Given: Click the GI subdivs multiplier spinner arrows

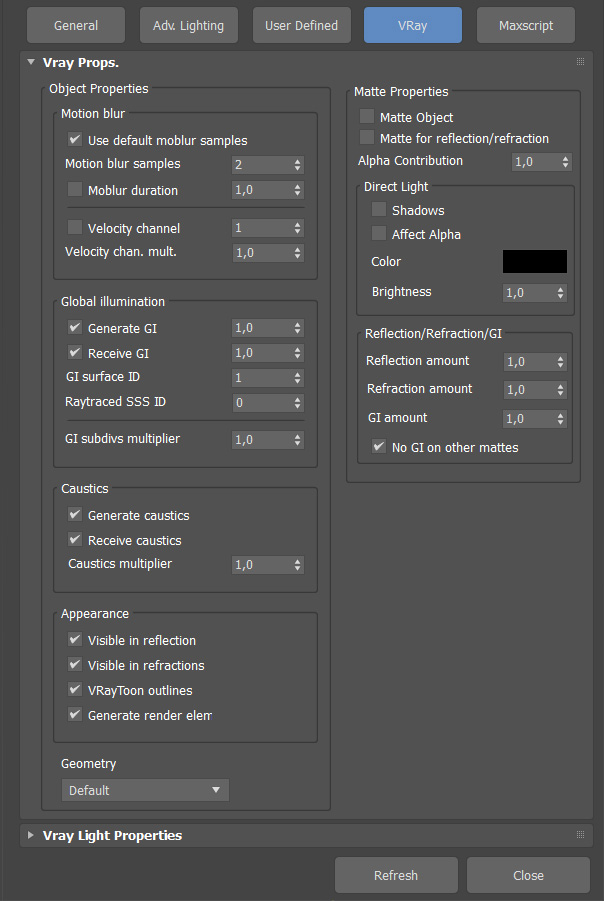Looking at the screenshot, I should (x=297, y=440).
